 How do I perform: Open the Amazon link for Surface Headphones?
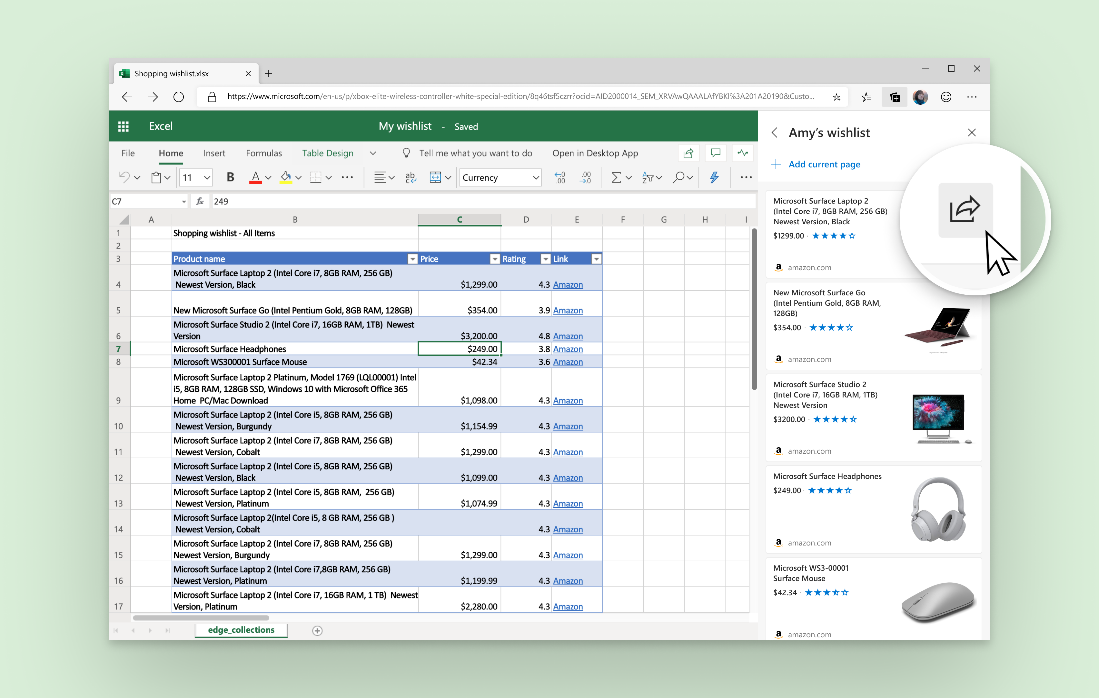point(567,349)
